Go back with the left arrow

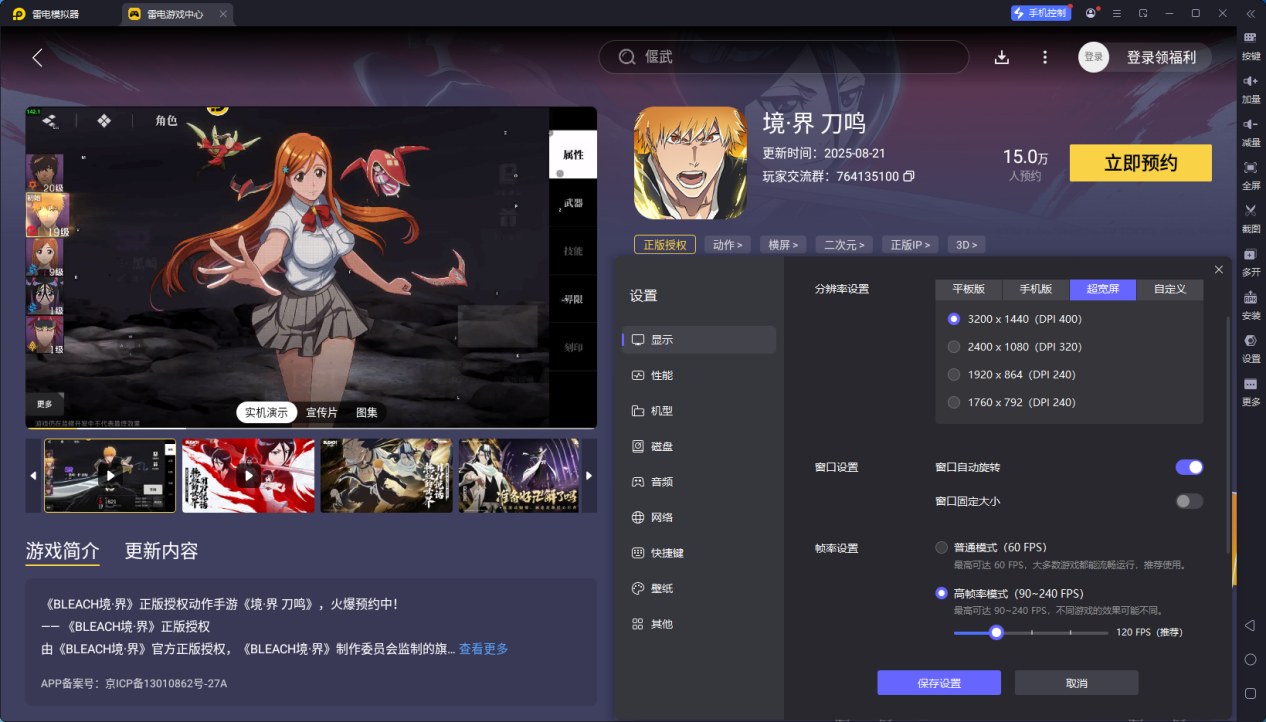point(37,57)
